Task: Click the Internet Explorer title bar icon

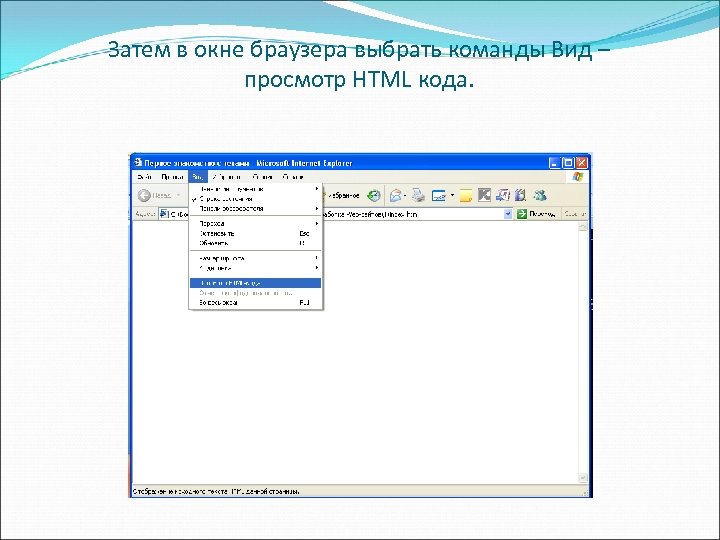Action: point(138,163)
